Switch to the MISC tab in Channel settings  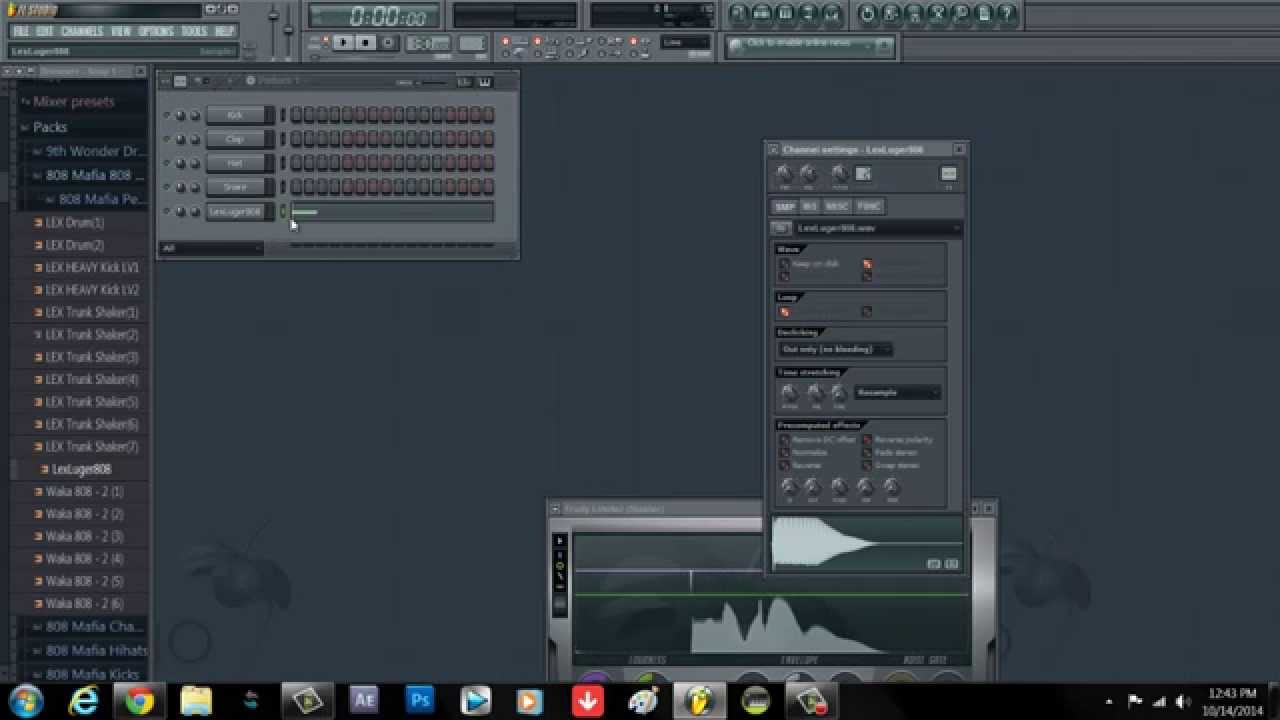837,207
